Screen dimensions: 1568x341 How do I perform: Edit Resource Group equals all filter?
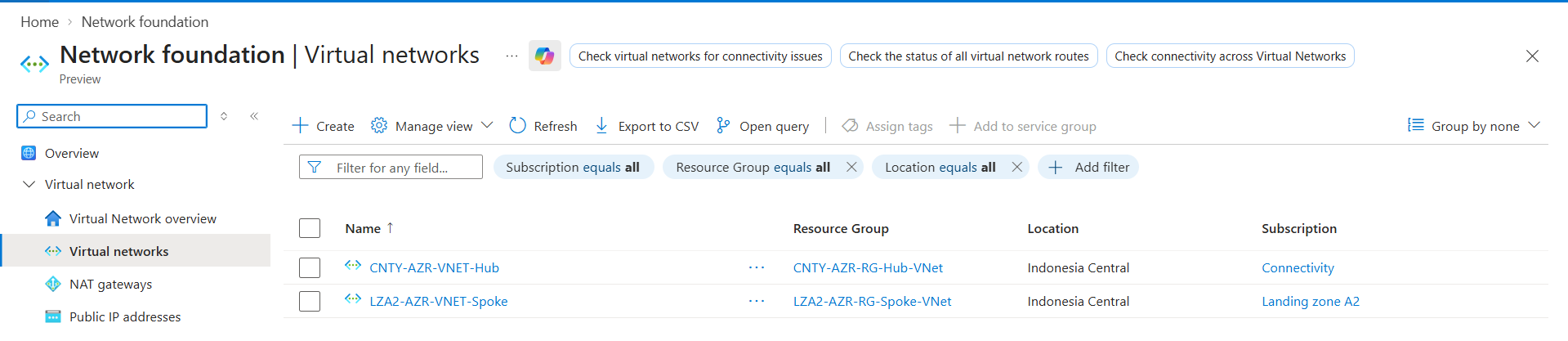tap(753, 168)
